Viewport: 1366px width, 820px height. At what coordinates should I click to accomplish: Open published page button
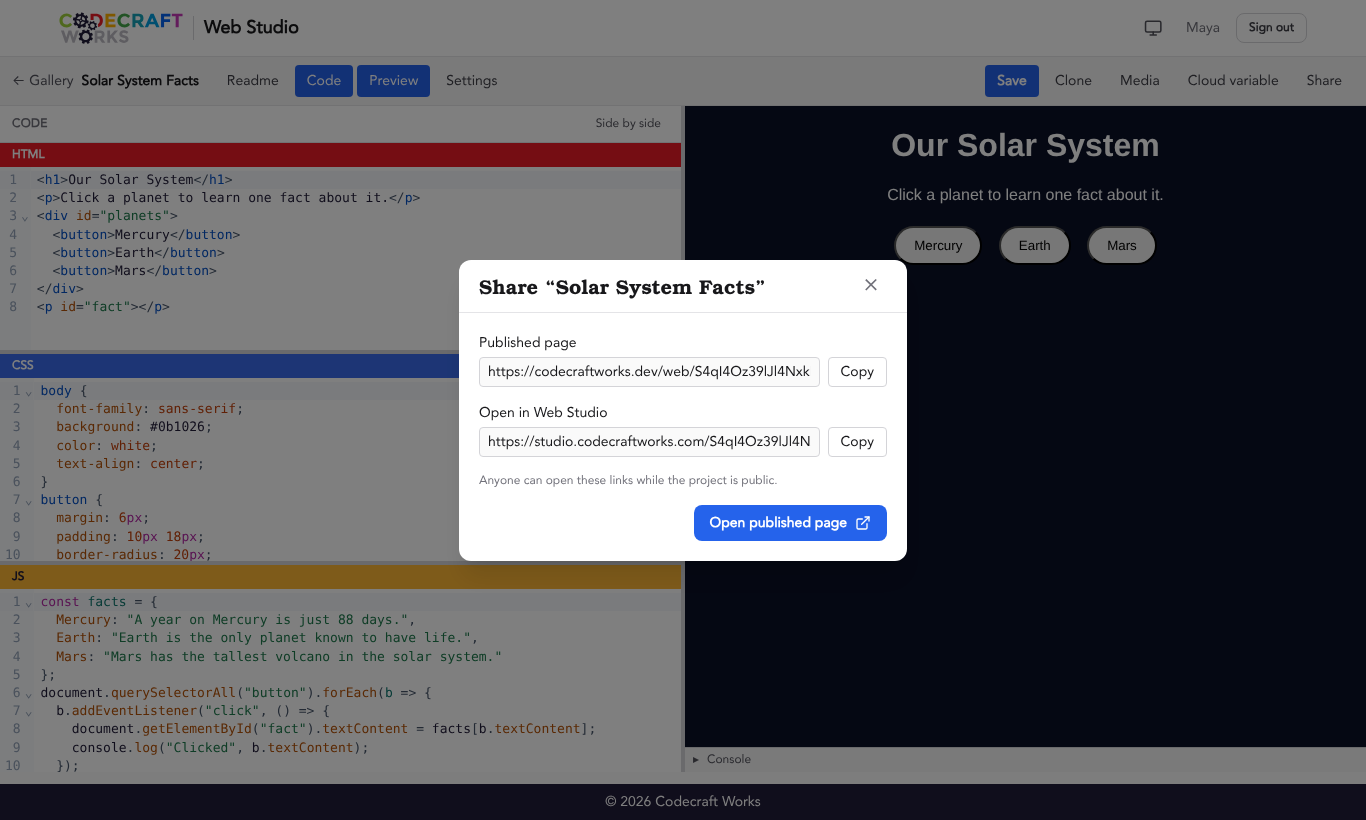[790, 523]
